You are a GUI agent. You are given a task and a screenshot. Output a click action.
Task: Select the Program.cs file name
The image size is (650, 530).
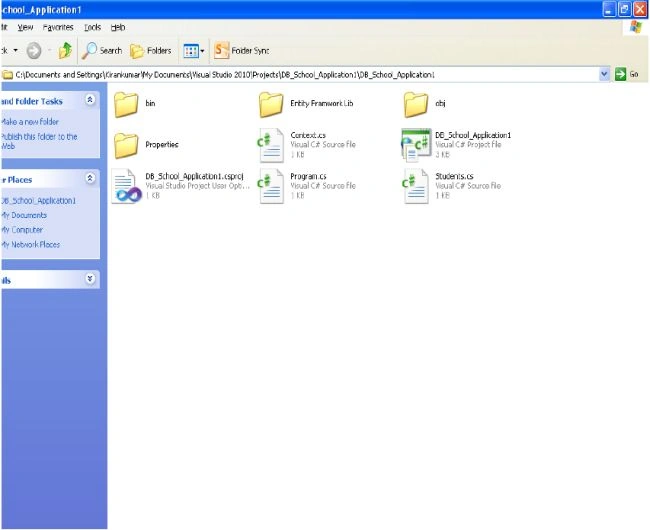coord(308,177)
